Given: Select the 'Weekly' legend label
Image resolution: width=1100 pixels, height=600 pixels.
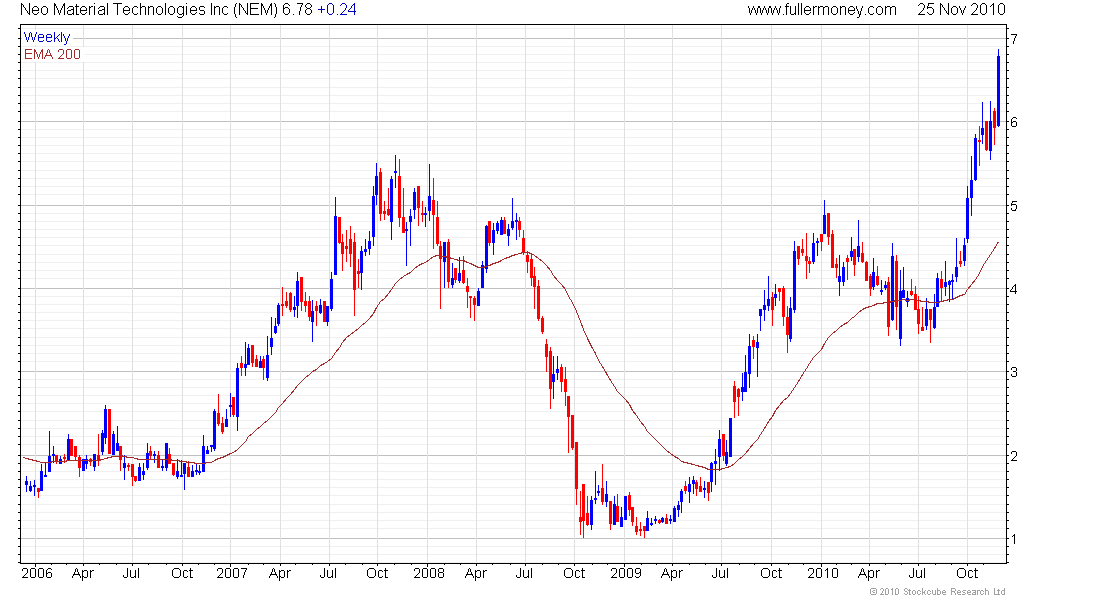Looking at the screenshot, I should coord(47,37).
